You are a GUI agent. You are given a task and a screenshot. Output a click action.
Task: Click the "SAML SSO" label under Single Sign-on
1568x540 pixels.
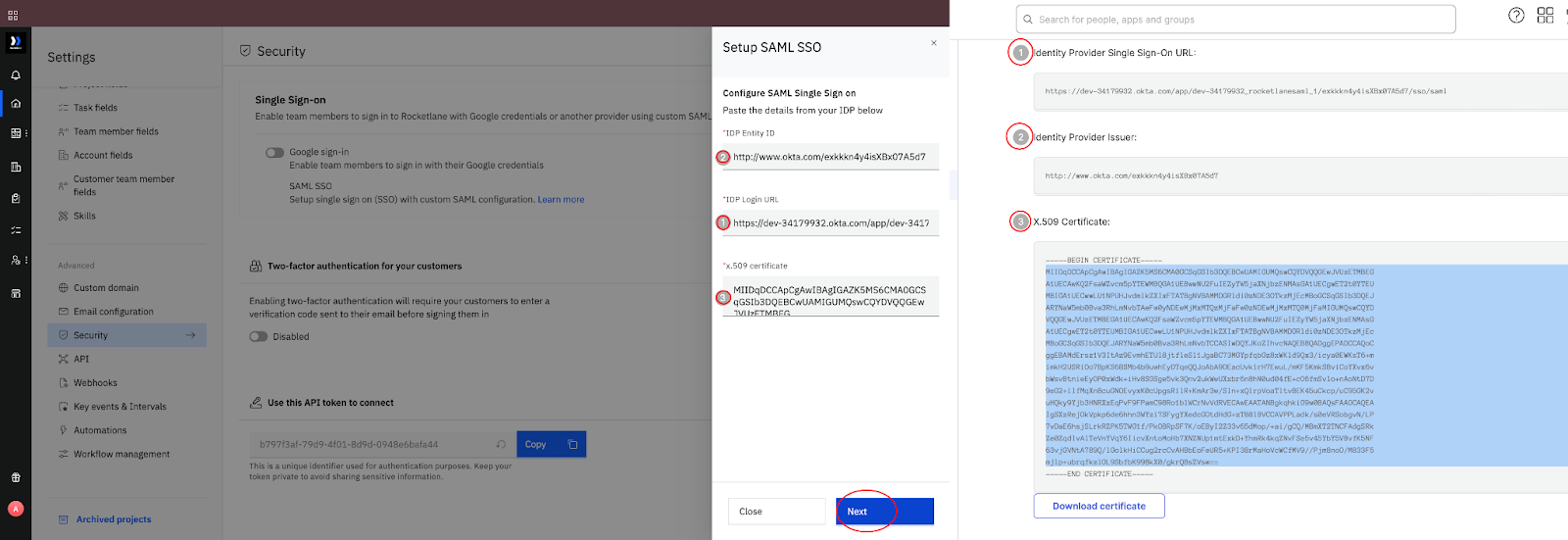click(310, 186)
